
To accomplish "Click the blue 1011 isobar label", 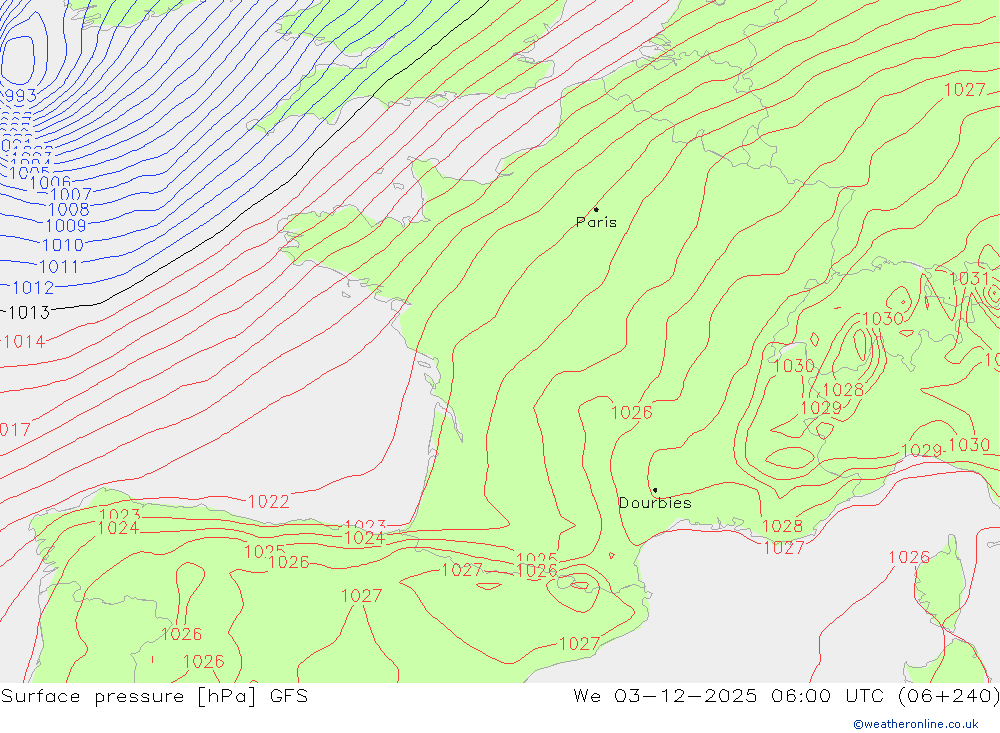I will pos(59,267).
